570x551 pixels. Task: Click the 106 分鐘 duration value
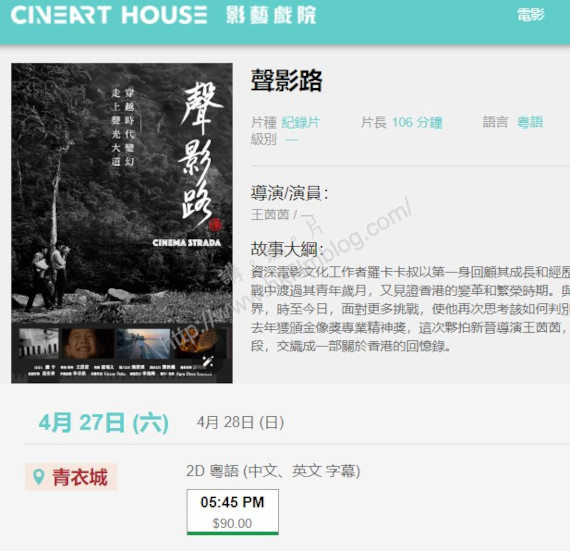tap(417, 122)
